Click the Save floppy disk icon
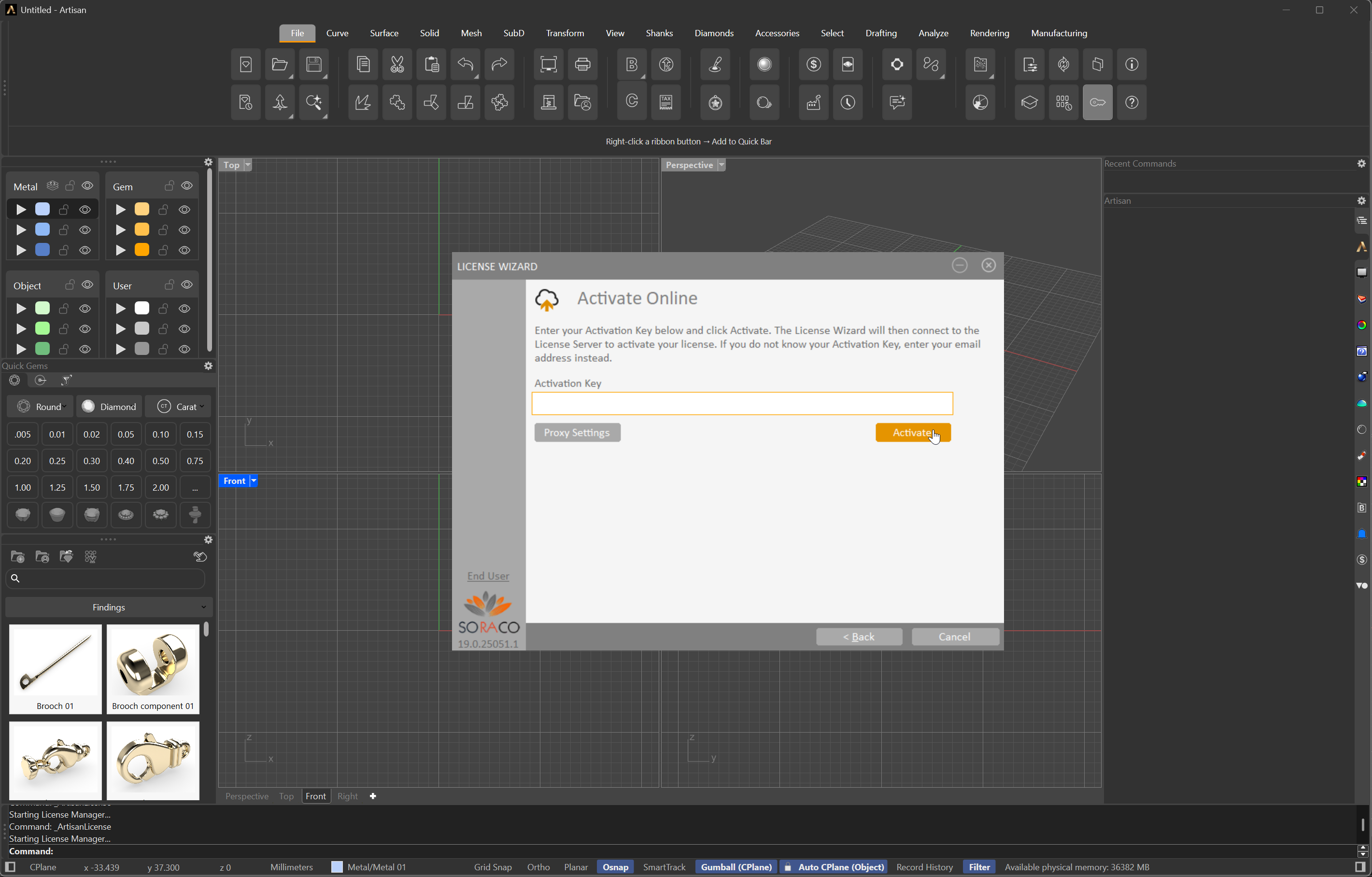The width and height of the screenshot is (1372, 877). click(314, 64)
